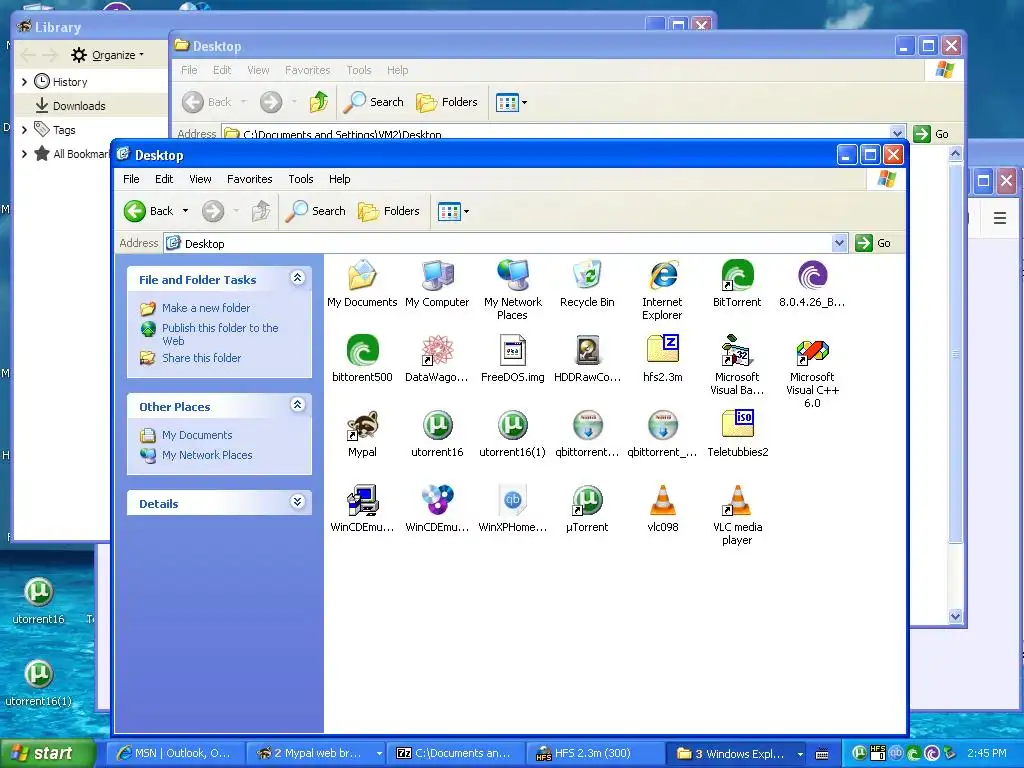Click the Make a new folder link
Viewport: 1024px width, 768px height.
pyautogui.click(x=206, y=308)
